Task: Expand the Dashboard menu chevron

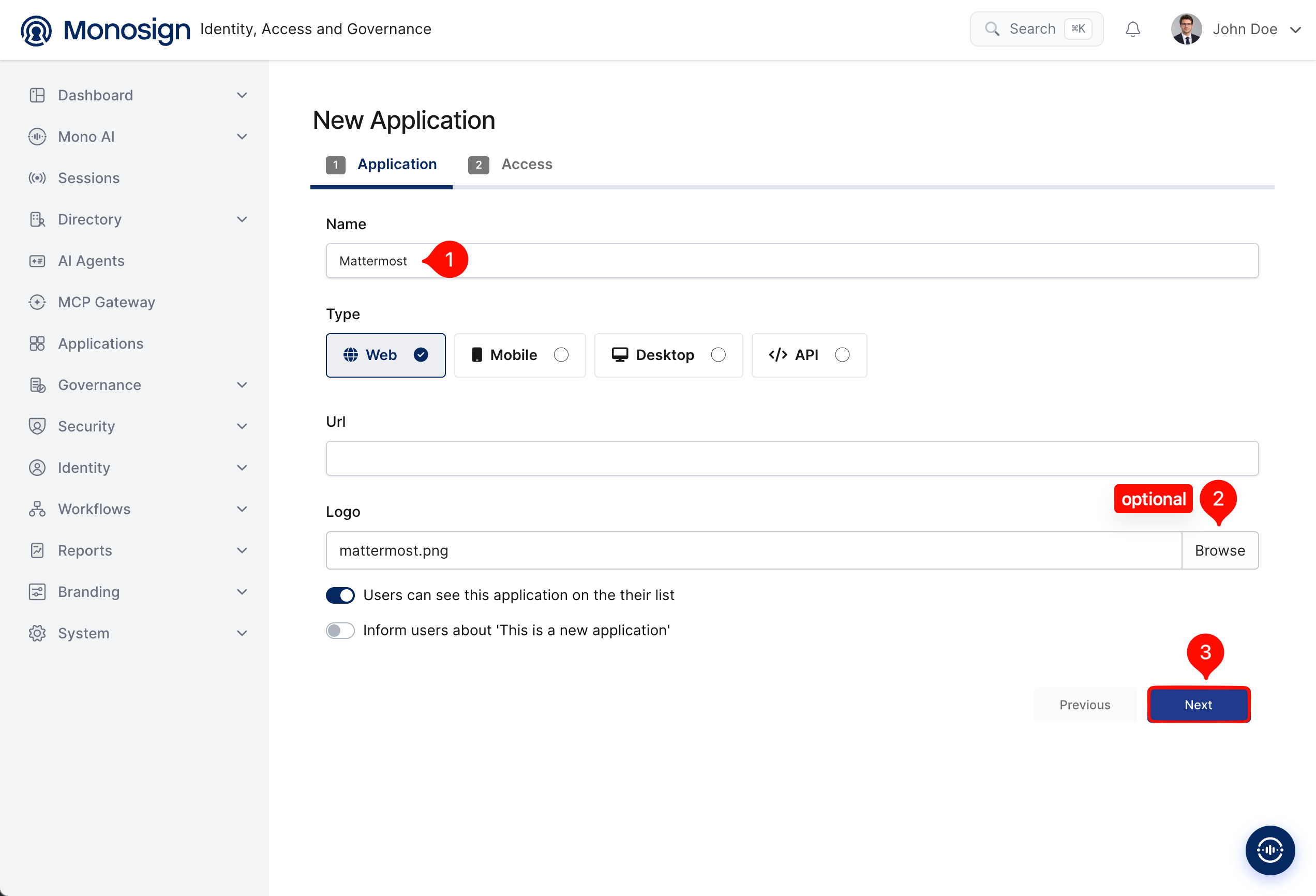Action: (x=242, y=95)
